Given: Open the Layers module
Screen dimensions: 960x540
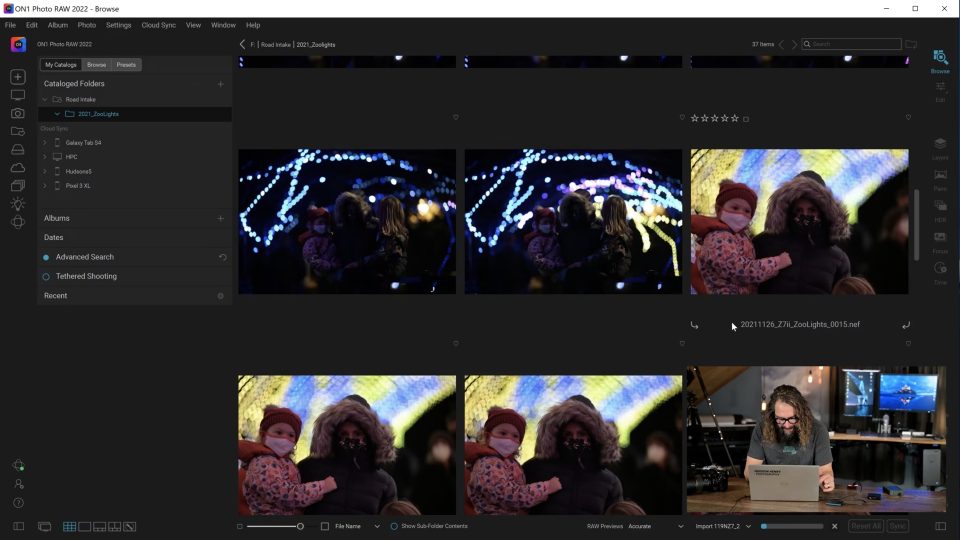Looking at the screenshot, I should click(940, 144).
